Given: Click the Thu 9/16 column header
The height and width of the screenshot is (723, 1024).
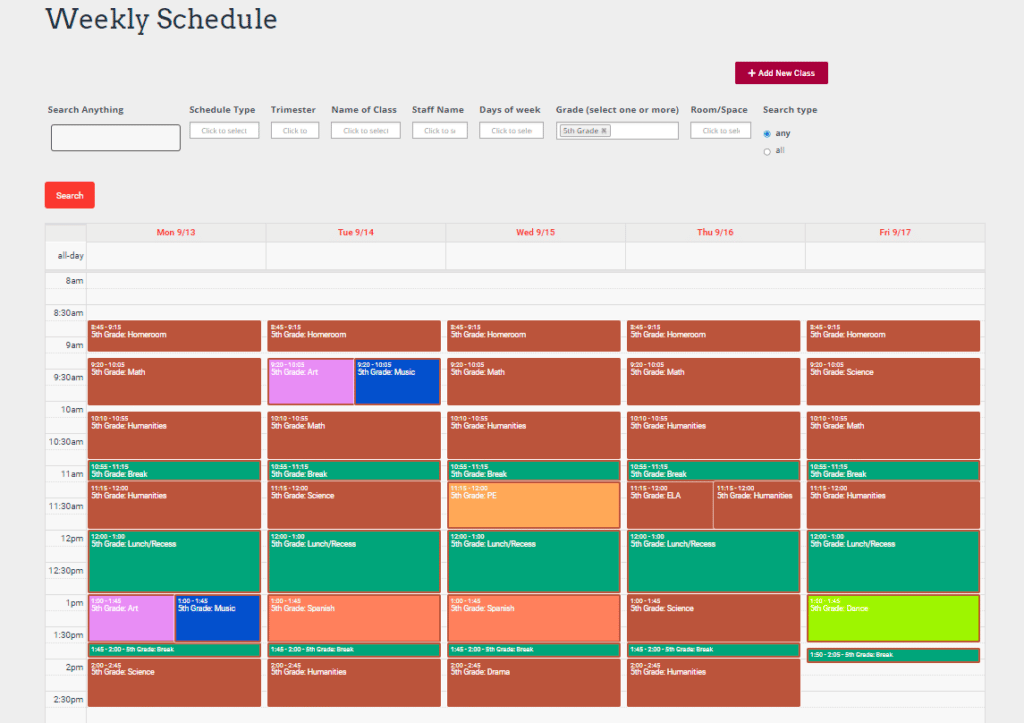Looking at the screenshot, I should coord(715,233).
